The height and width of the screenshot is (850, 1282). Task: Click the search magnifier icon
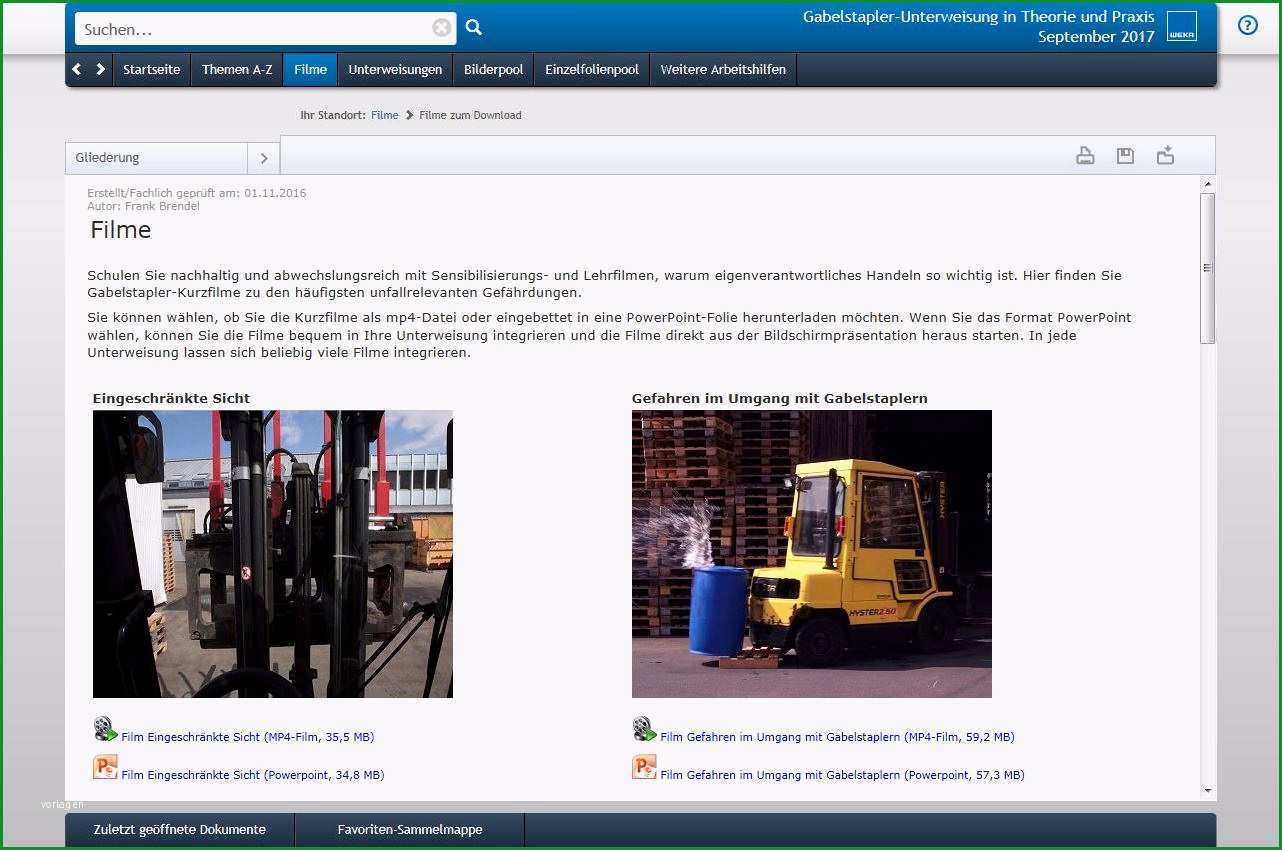click(x=474, y=28)
